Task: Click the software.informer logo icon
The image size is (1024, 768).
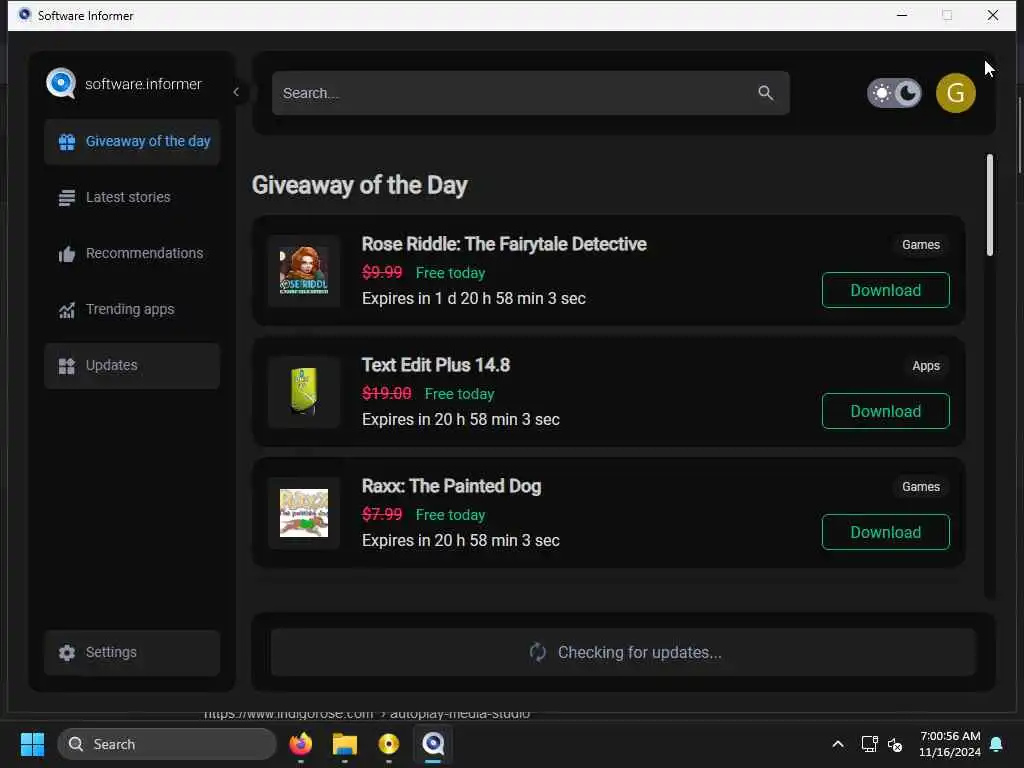Action: pos(61,84)
